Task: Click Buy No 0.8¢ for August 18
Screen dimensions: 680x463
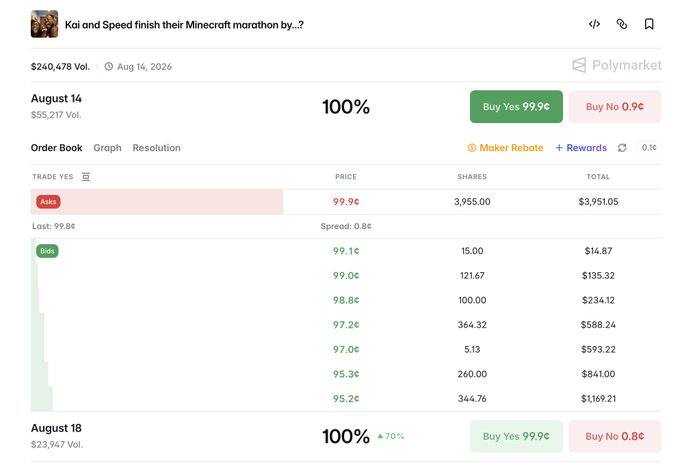Action: [615, 436]
